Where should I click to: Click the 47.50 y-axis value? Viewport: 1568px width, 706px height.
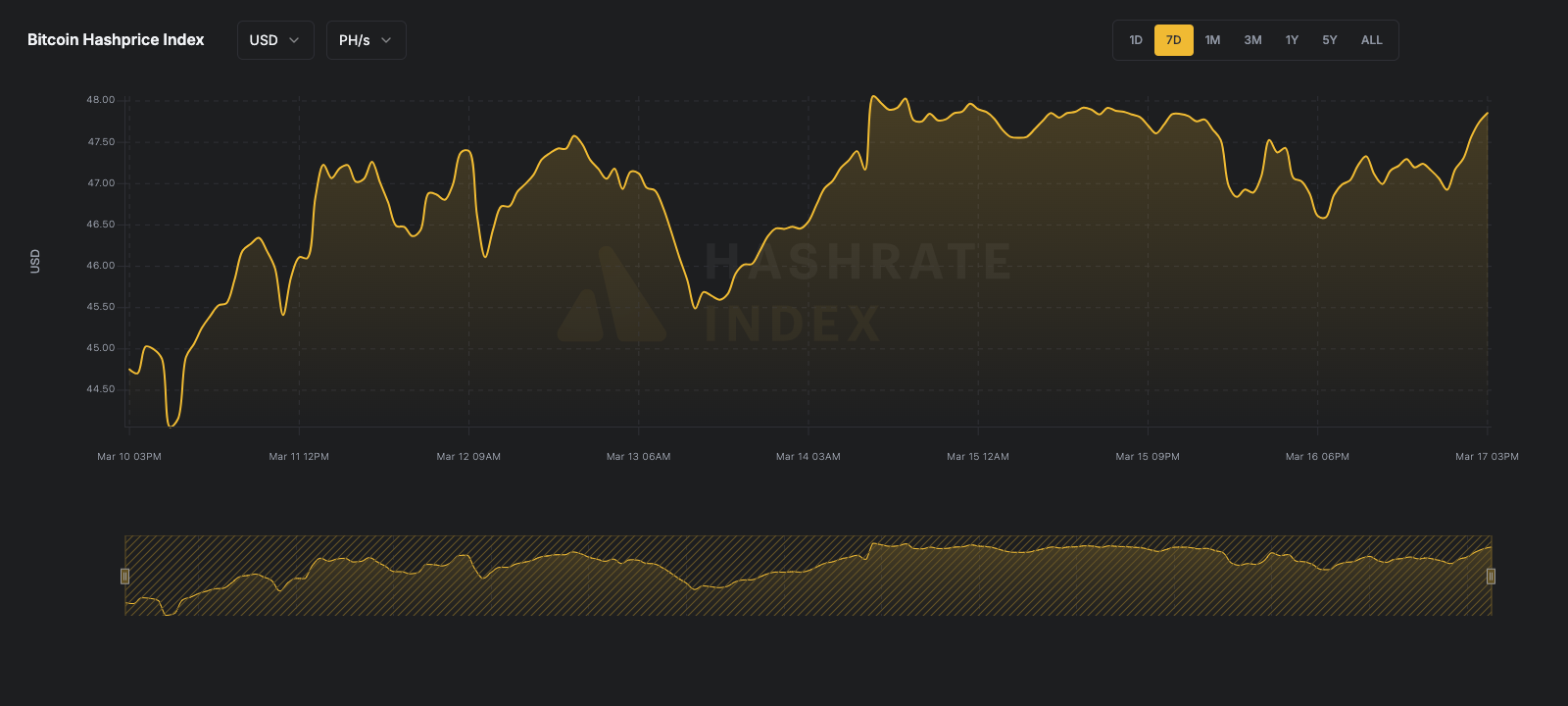pyautogui.click(x=101, y=142)
